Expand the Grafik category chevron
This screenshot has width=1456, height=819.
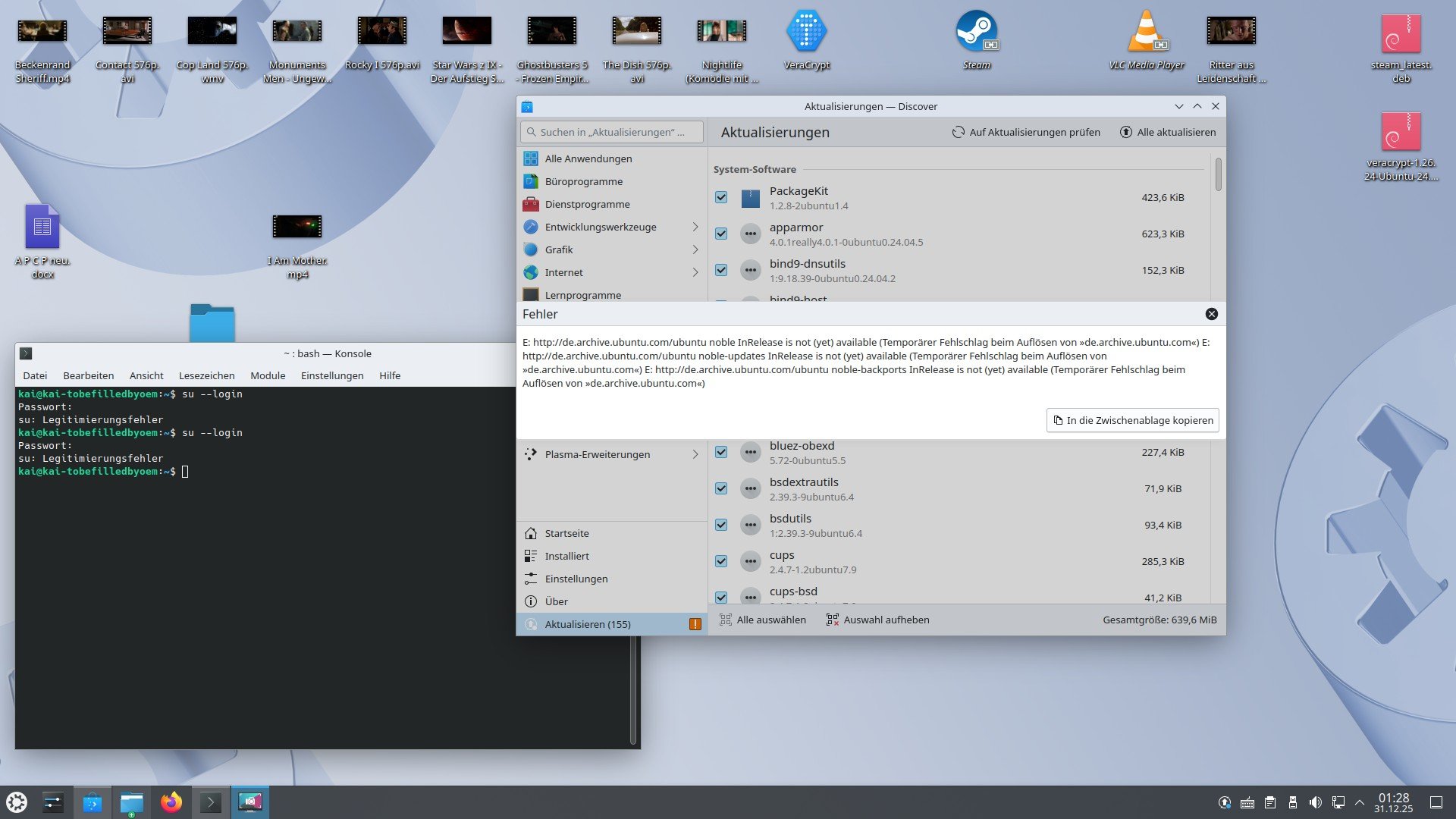[x=695, y=249]
